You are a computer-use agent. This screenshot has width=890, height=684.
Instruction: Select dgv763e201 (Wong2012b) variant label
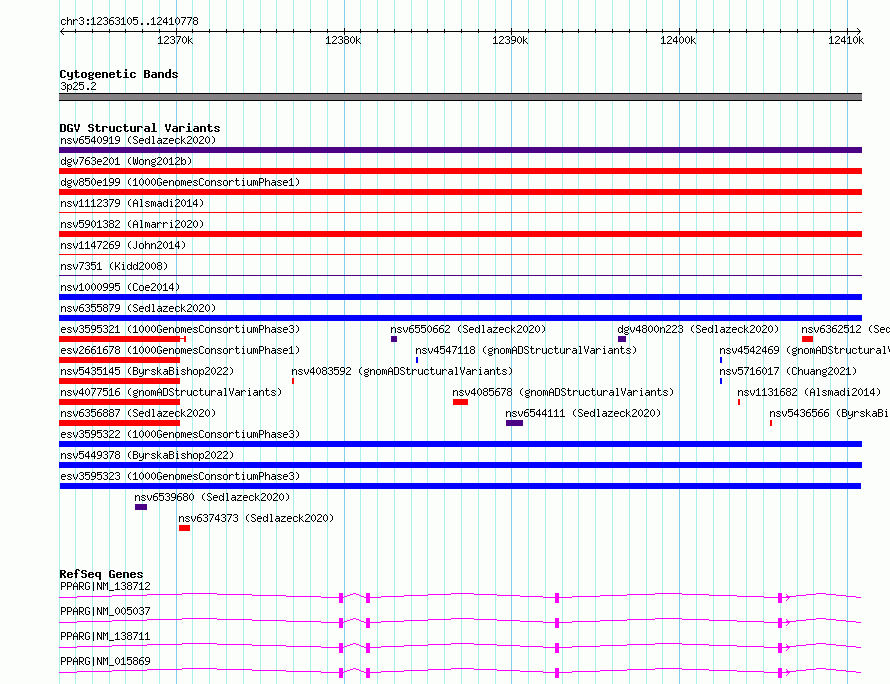tap(126, 161)
